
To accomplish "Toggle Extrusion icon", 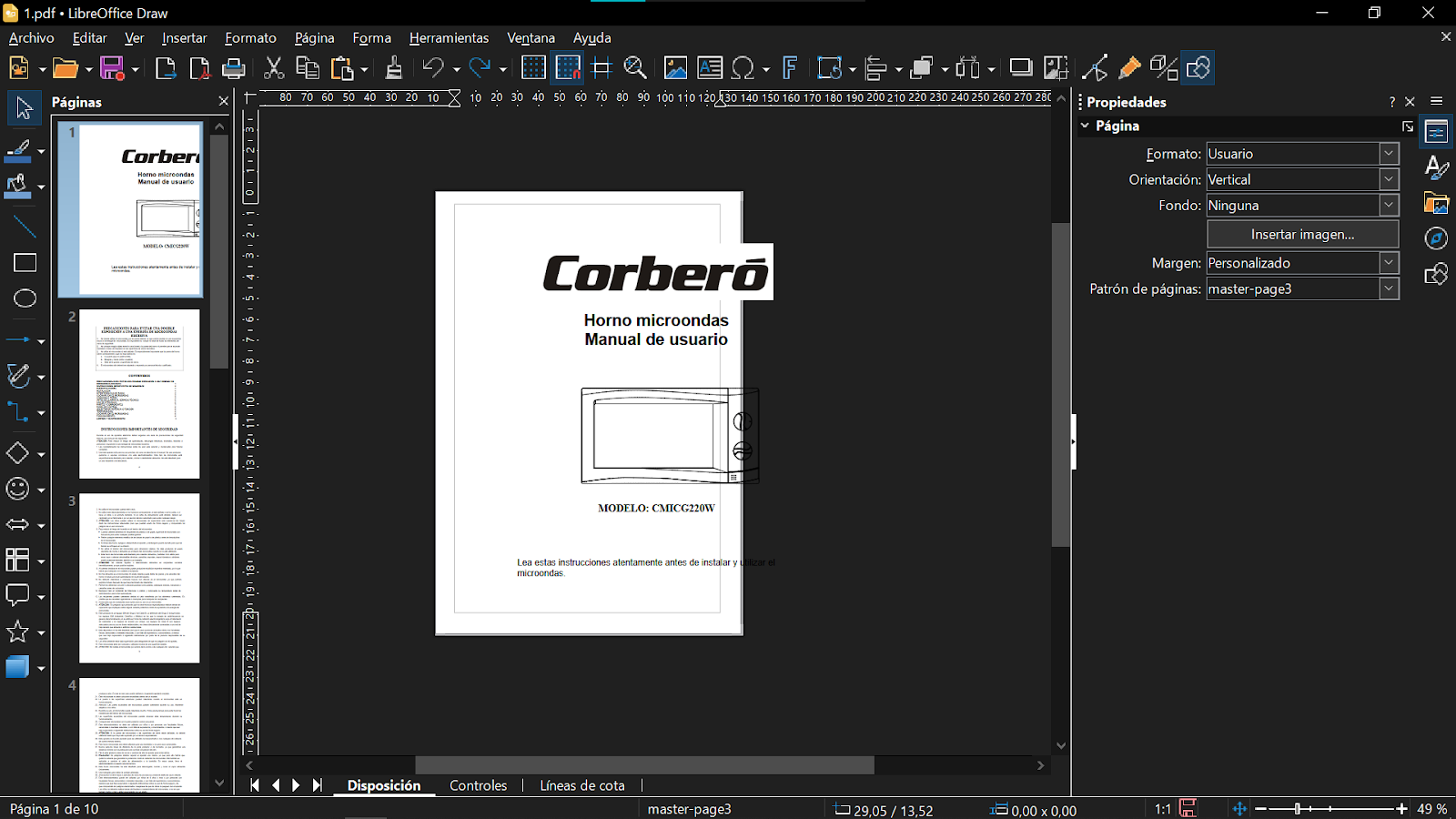I will (1164, 68).
